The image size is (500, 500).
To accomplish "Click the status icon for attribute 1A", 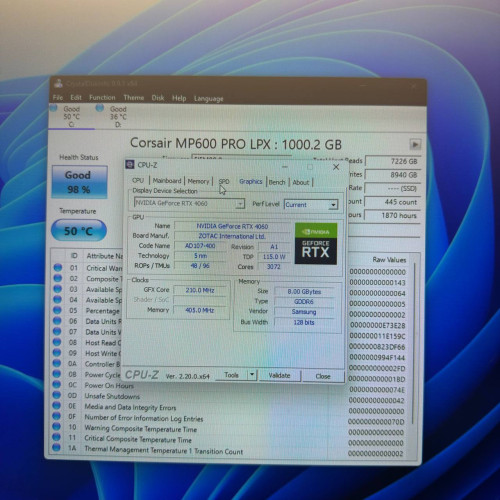I will 56,448.
